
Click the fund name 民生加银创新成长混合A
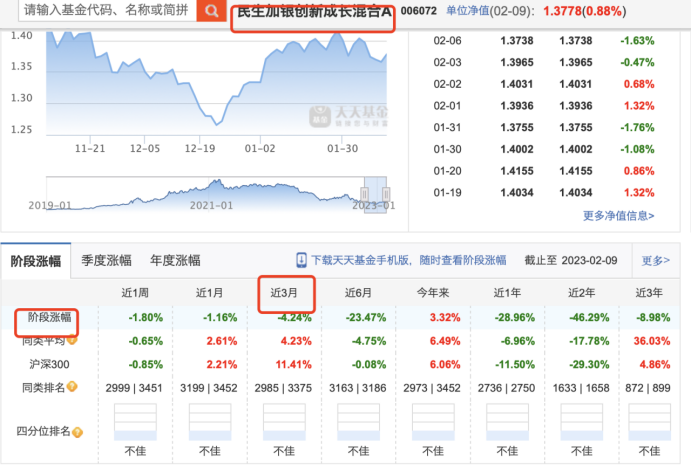pos(313,17)
